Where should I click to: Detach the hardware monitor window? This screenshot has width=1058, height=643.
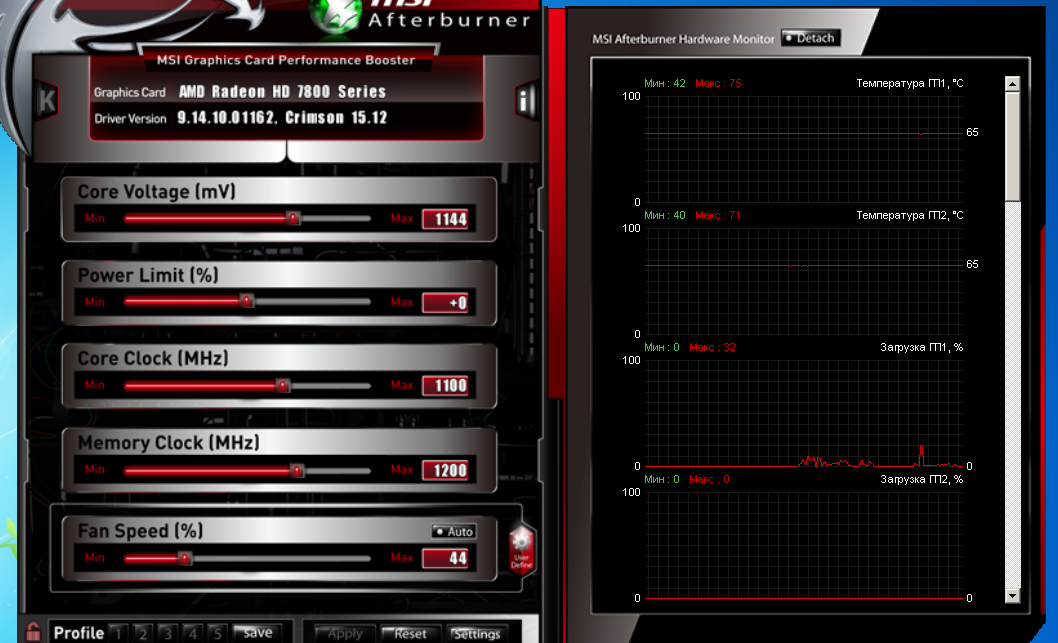pyautogui.click(x=810, y=38)
